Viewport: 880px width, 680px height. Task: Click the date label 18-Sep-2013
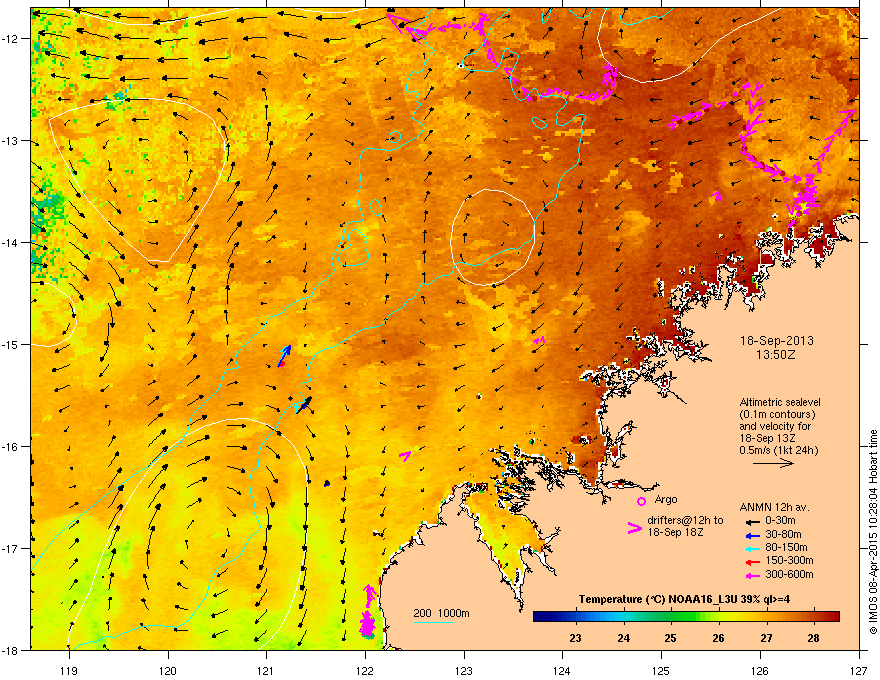pos(776,341)
